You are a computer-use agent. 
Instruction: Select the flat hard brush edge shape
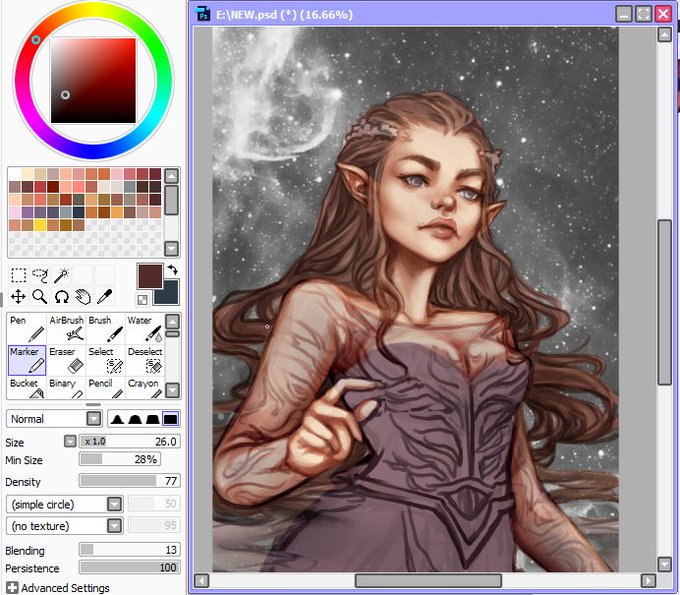[170, 419]
